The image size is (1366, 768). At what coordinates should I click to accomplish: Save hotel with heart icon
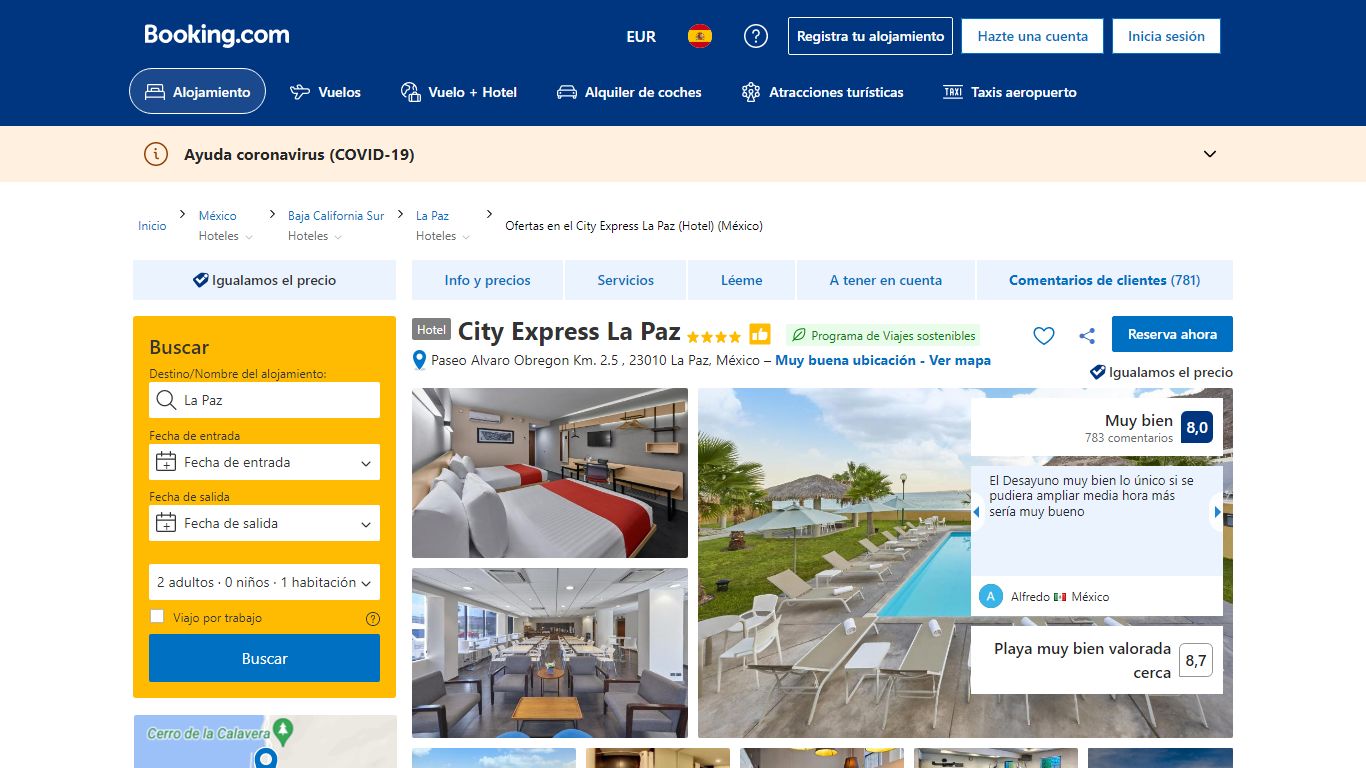click(x=1043, y=336)
